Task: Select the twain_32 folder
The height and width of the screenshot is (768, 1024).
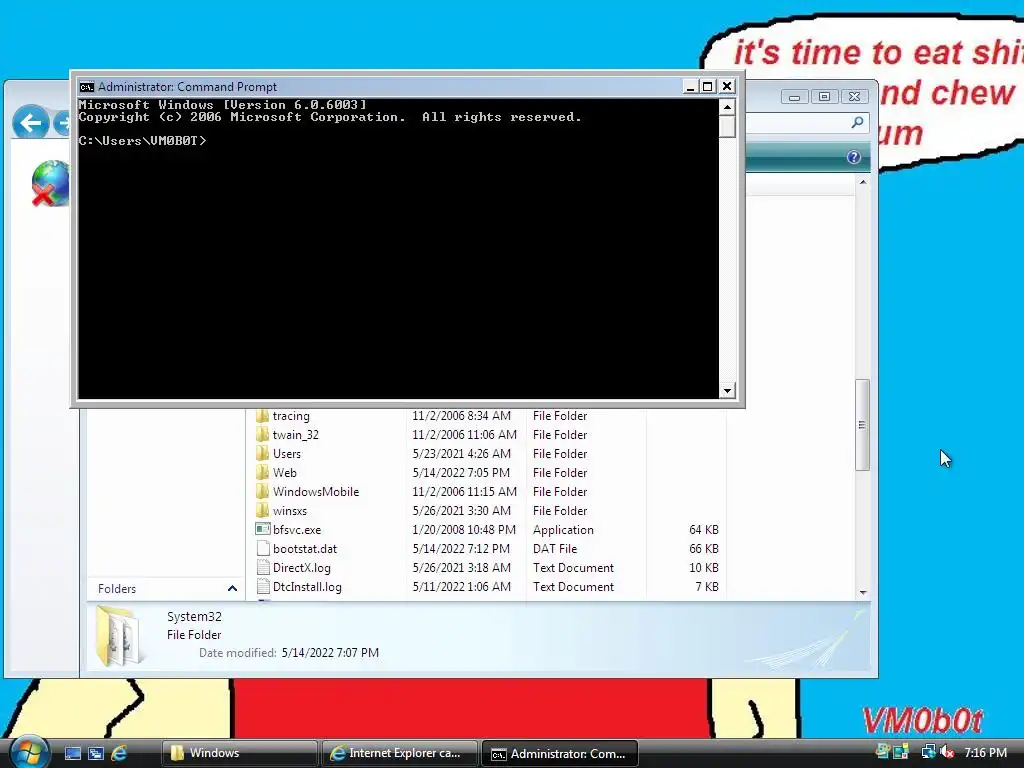Action: point(296,435)
